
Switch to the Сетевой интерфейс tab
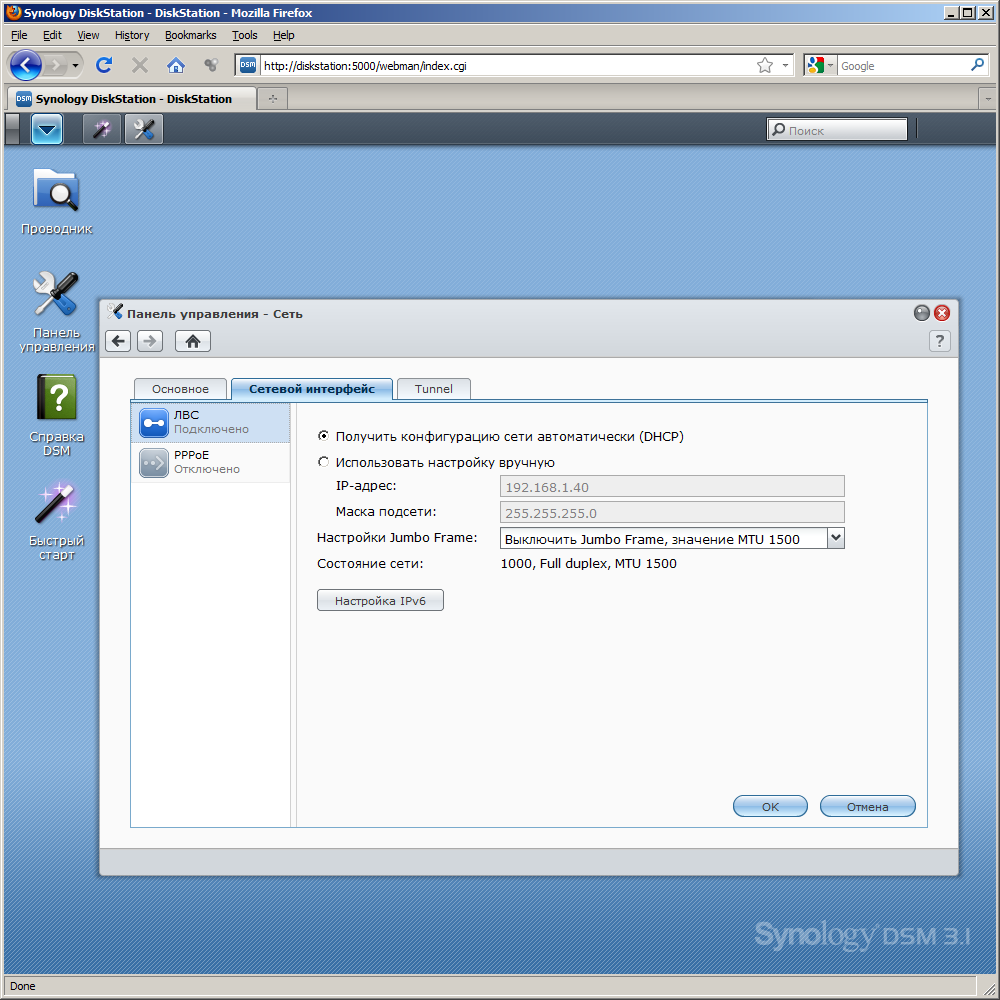pos(312,388)
